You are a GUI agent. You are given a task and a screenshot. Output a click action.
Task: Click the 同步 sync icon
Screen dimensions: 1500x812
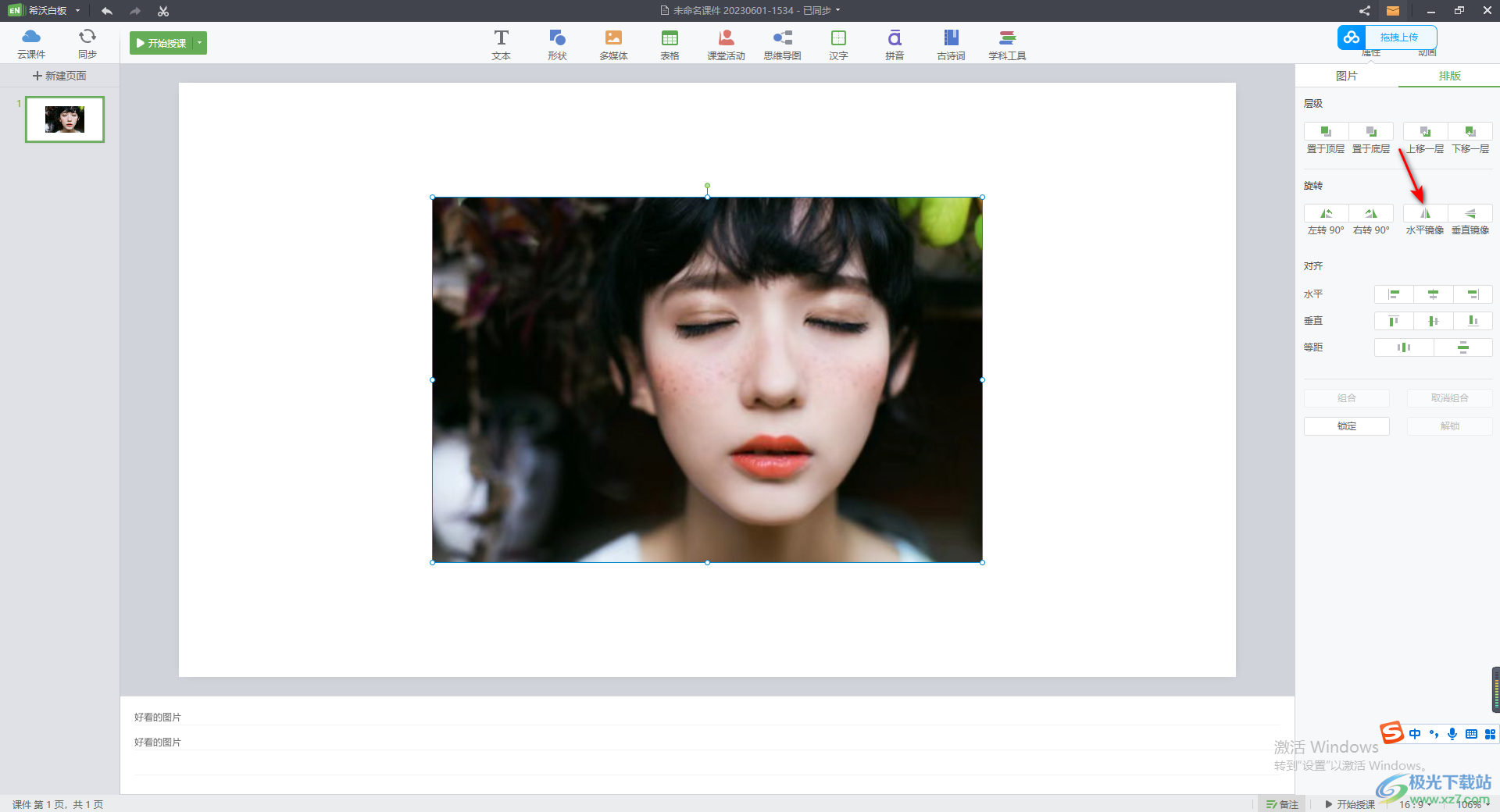point(87,43)
